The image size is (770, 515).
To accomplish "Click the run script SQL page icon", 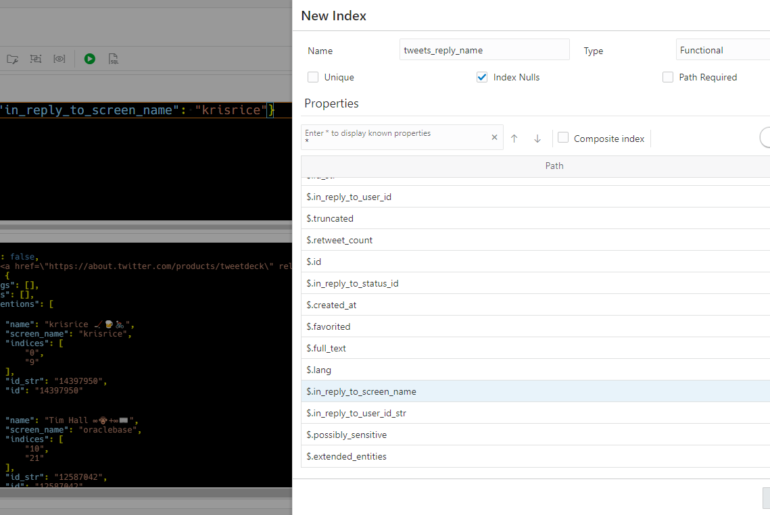I will [x=113, y=59].
